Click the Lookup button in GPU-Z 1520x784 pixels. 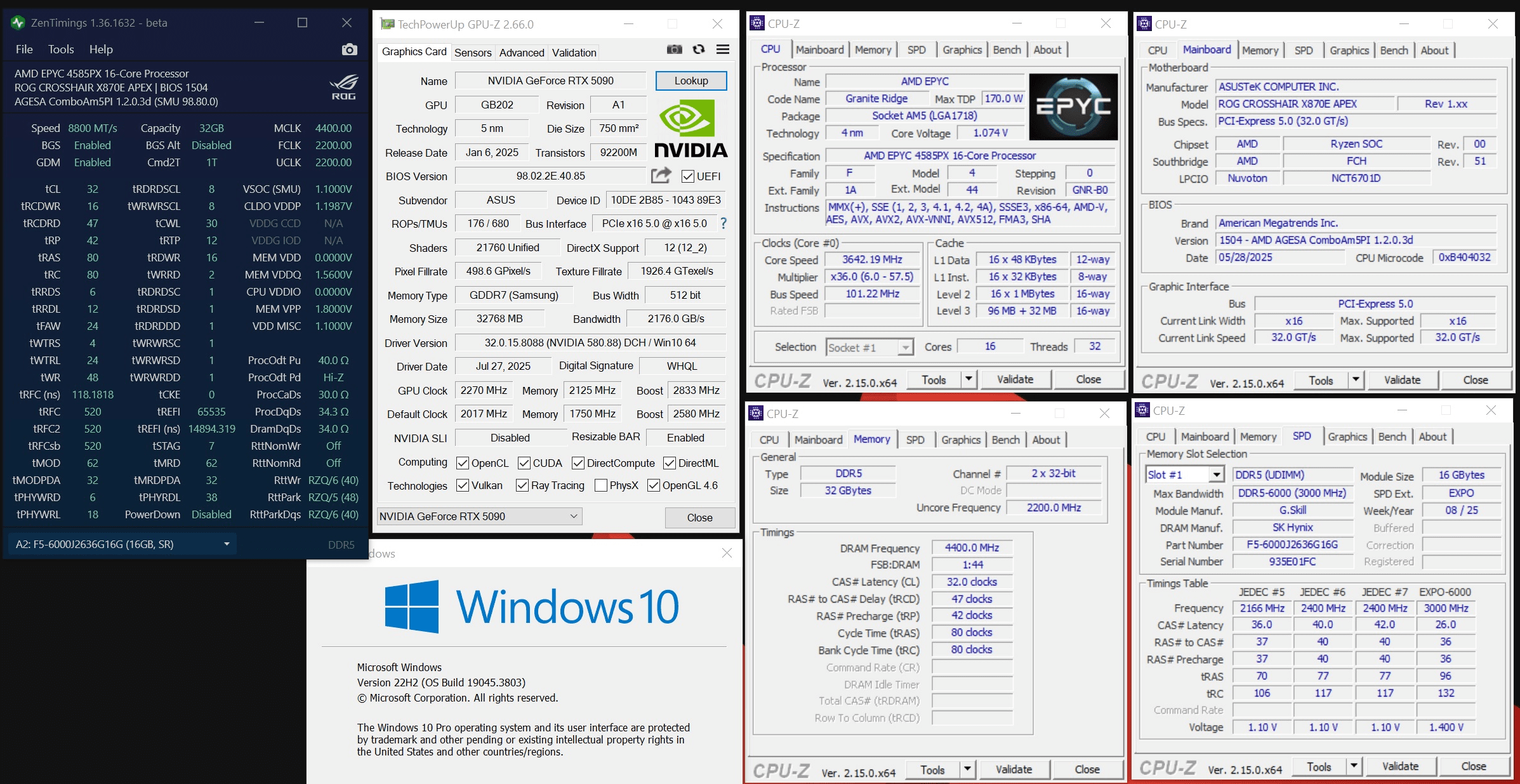[x=691, y=81]
